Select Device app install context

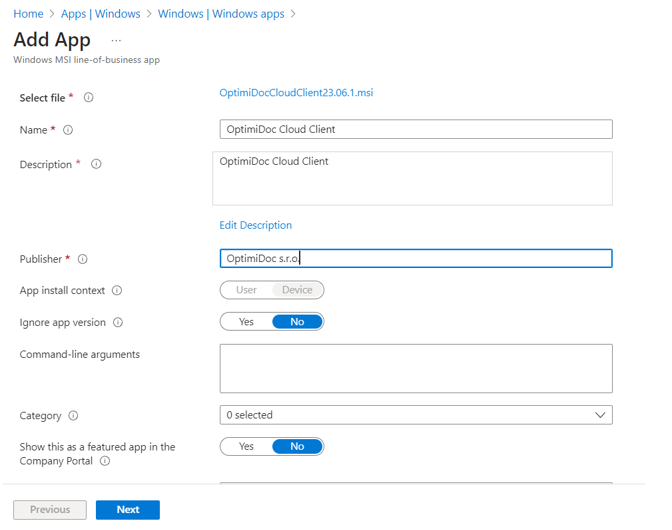pyautogui.click(x=297, y=290)
